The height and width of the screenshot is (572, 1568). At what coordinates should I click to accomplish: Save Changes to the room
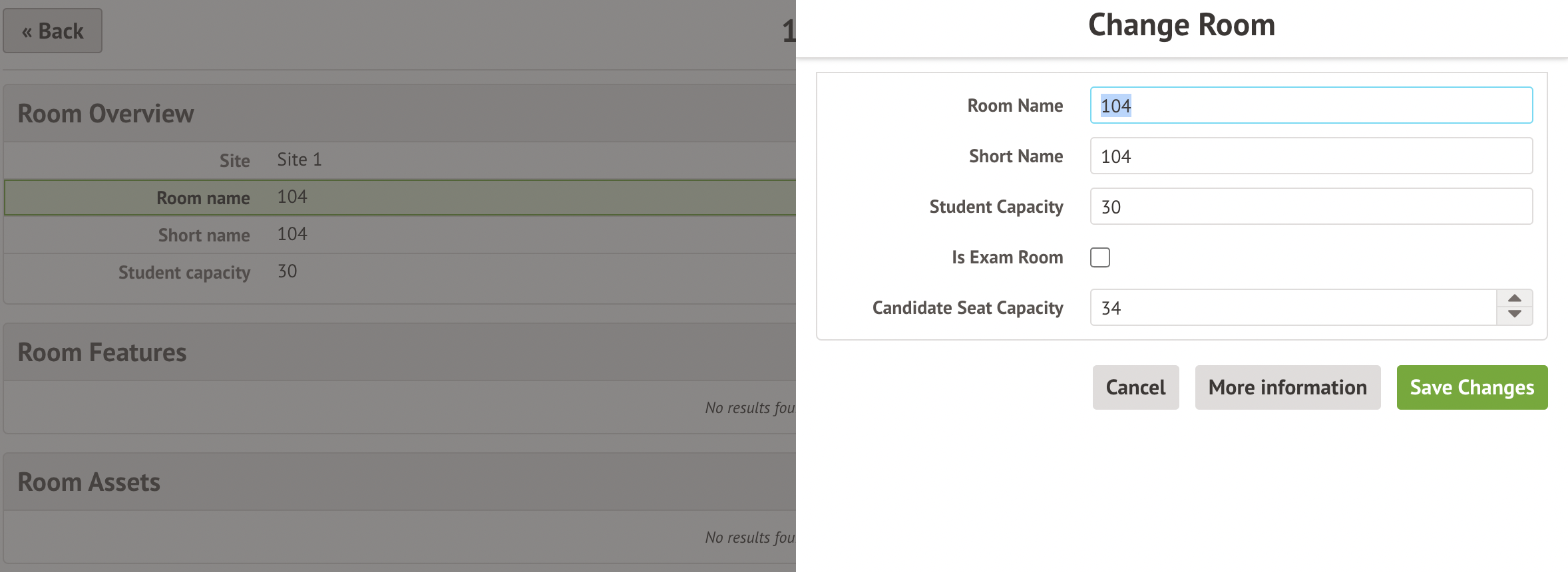(1471, 388)
